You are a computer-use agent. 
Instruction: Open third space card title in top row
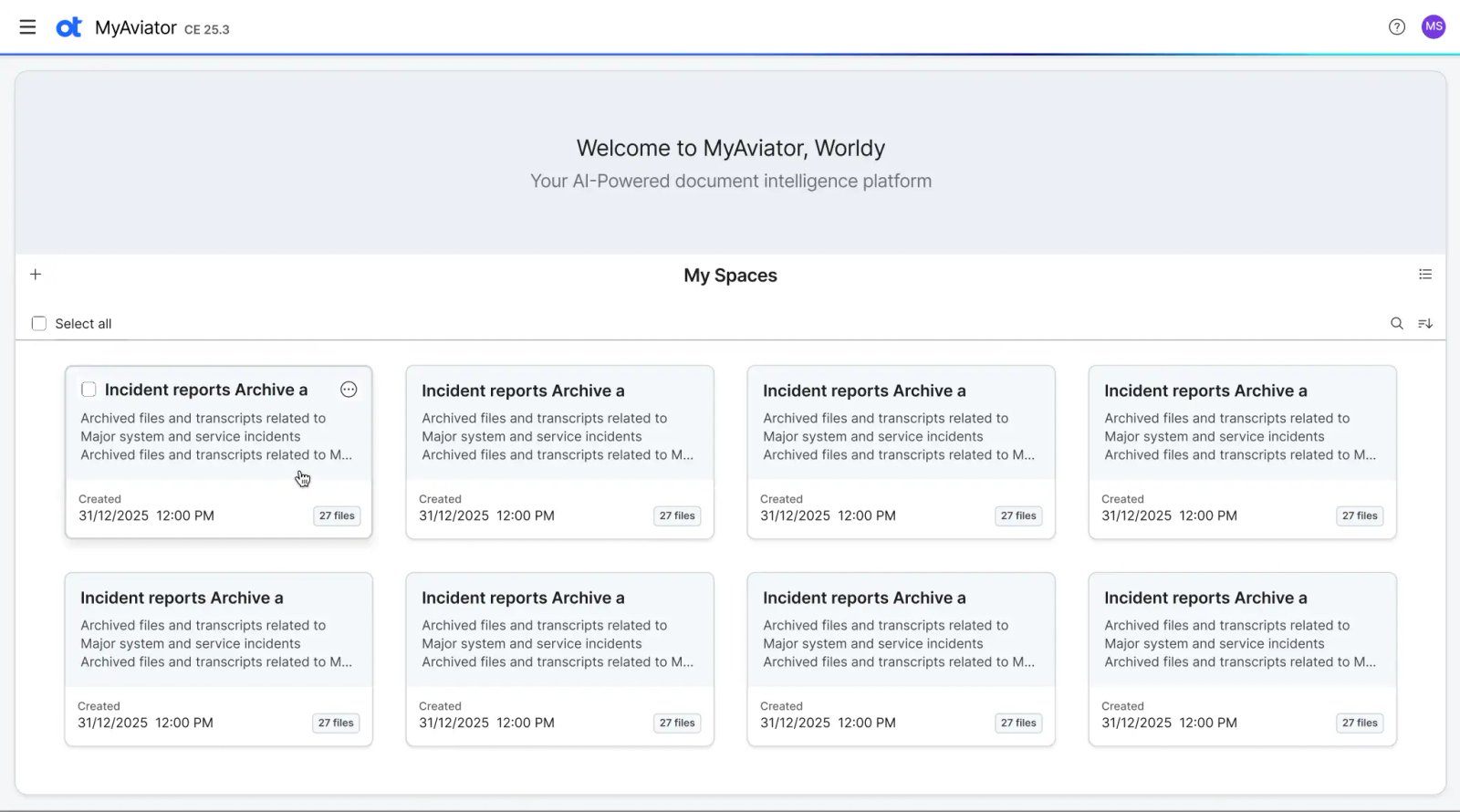pyautogui.click(x=863, y=391)
